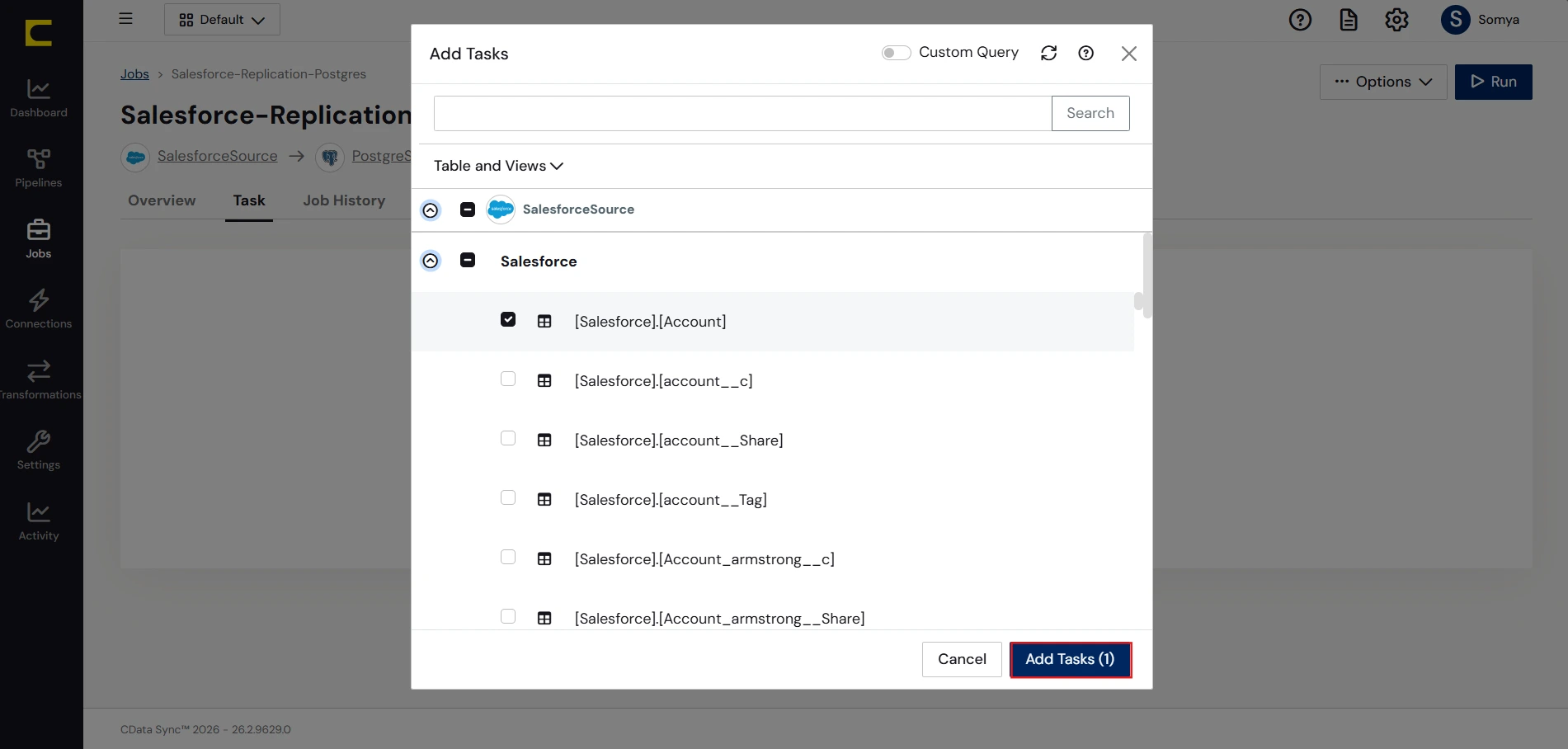Check the [Salesforce].[account__Share] checkbox

[x=508, y=438]
